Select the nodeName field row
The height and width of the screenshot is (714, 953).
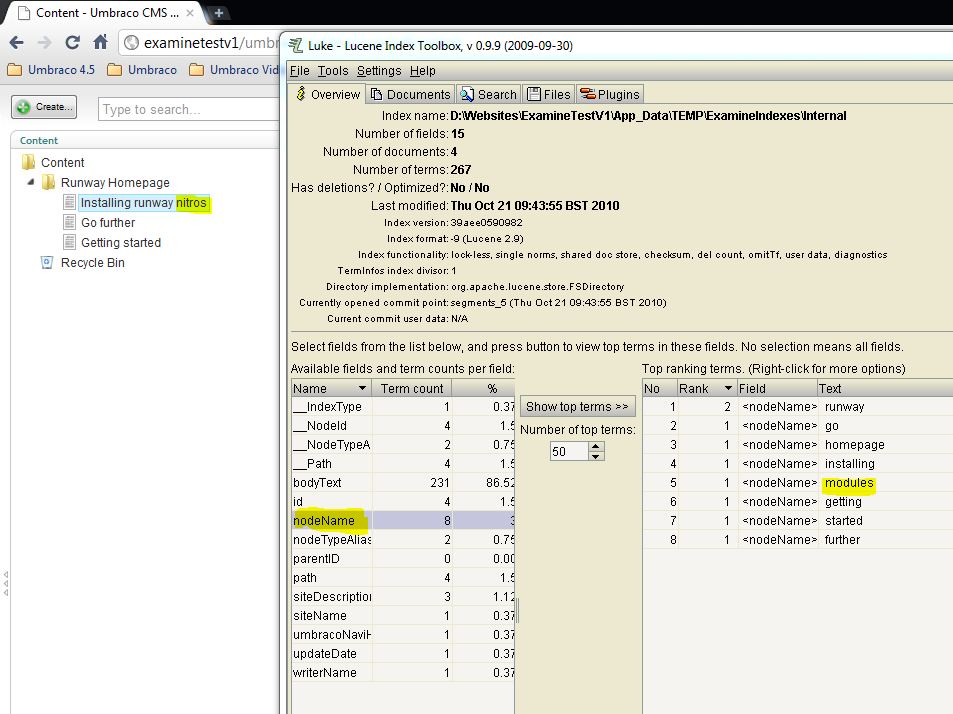tap(403, 521)
